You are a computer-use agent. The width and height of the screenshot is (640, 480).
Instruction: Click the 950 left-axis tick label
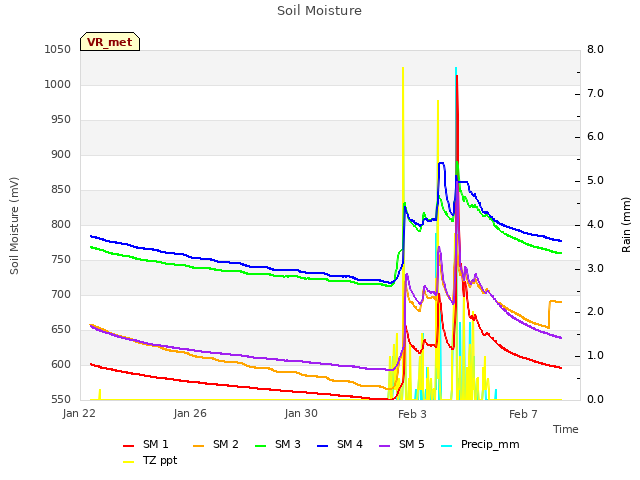(x=61, y=120)
